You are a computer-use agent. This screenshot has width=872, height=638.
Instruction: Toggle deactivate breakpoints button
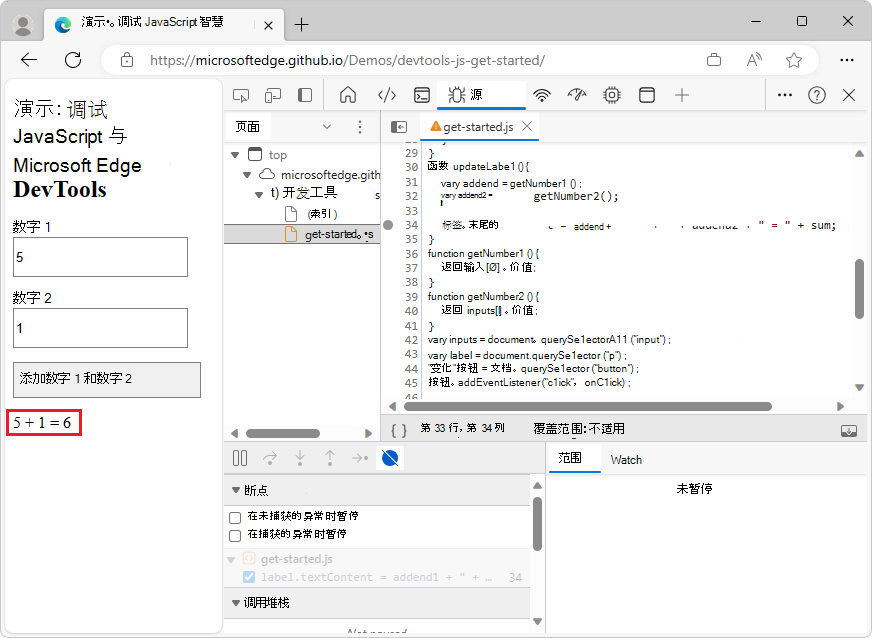[x=390, y=458]
